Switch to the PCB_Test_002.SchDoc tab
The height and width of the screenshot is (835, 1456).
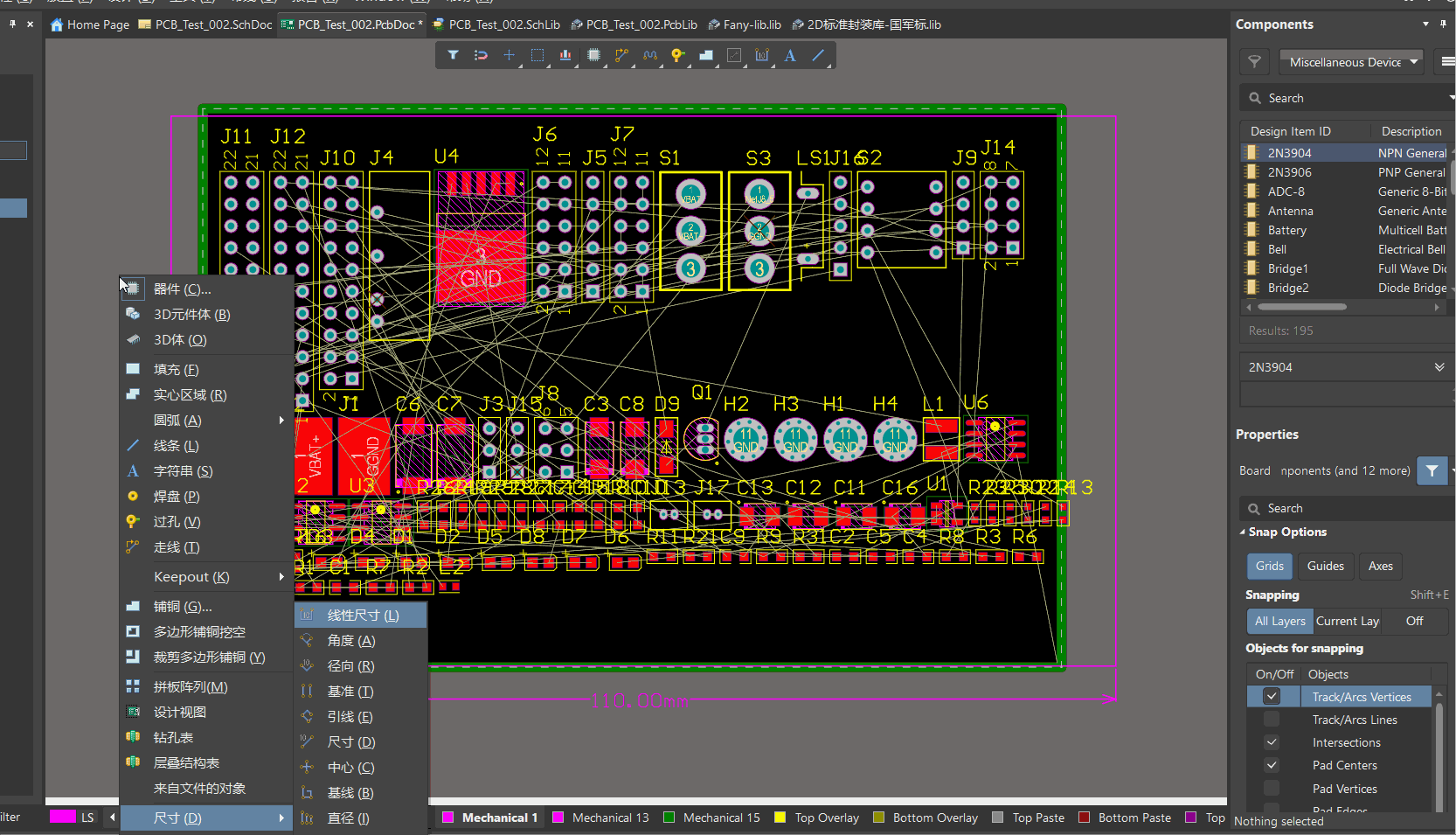tap(206, 24)
